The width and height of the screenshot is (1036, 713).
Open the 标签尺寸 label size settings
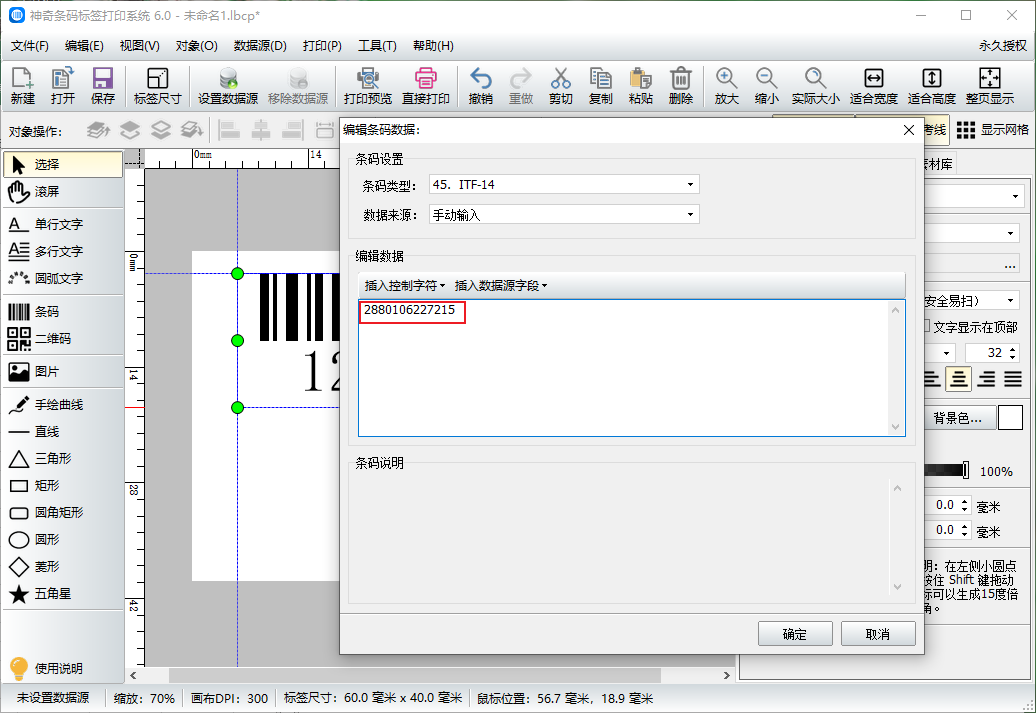coord(157,86)
